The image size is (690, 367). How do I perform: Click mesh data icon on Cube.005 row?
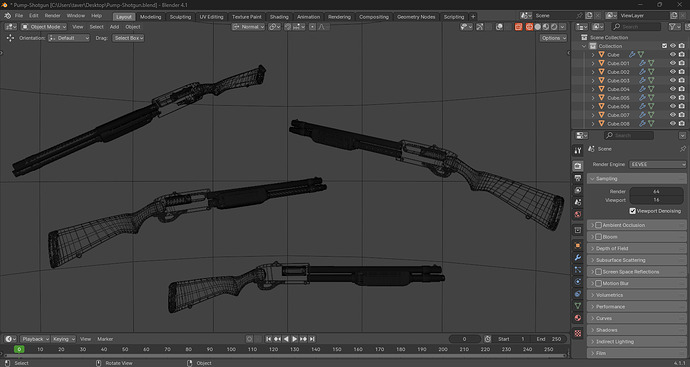(651, 98)
